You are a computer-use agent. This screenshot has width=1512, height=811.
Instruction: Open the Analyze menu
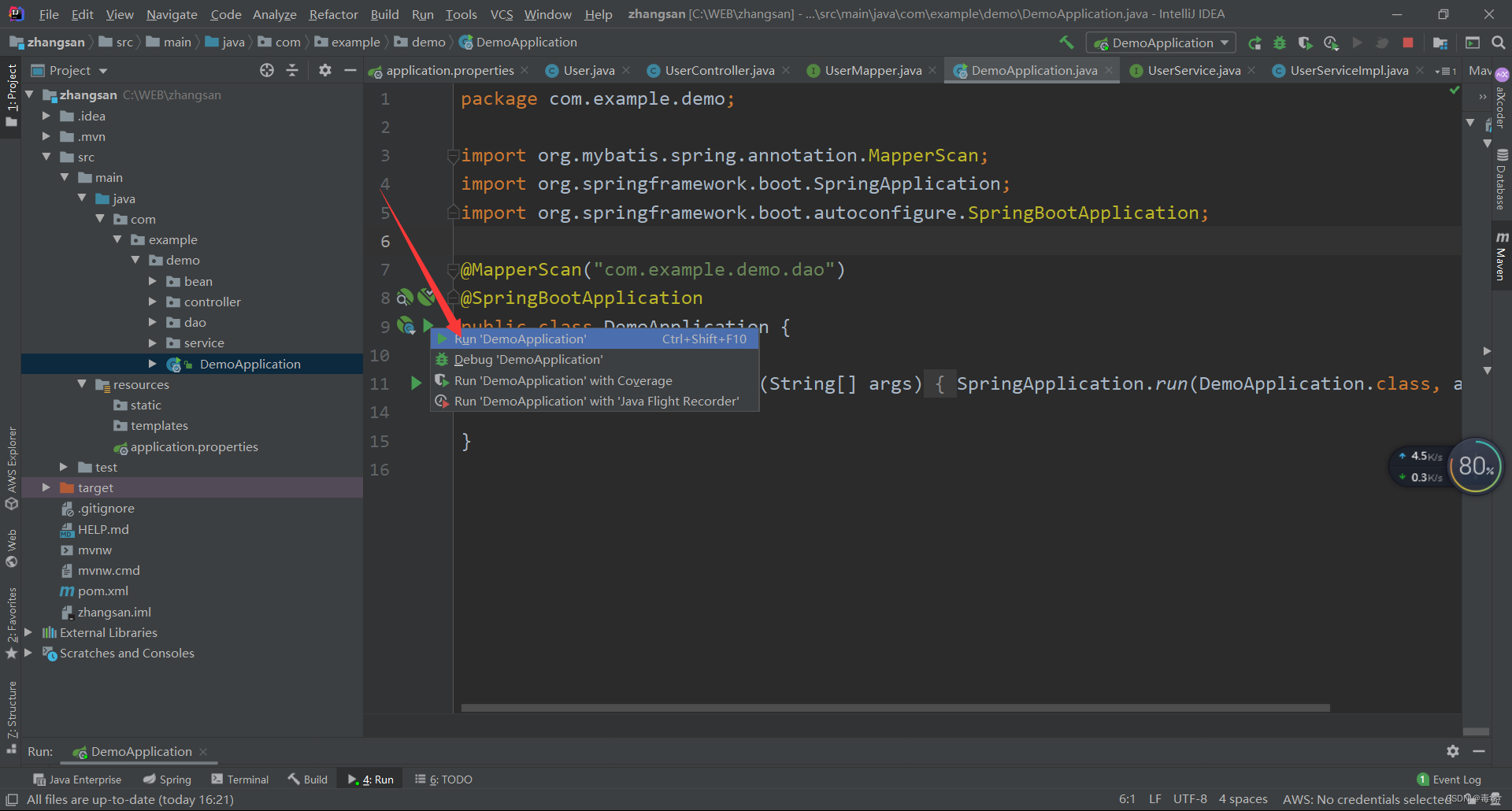point(274,14)
